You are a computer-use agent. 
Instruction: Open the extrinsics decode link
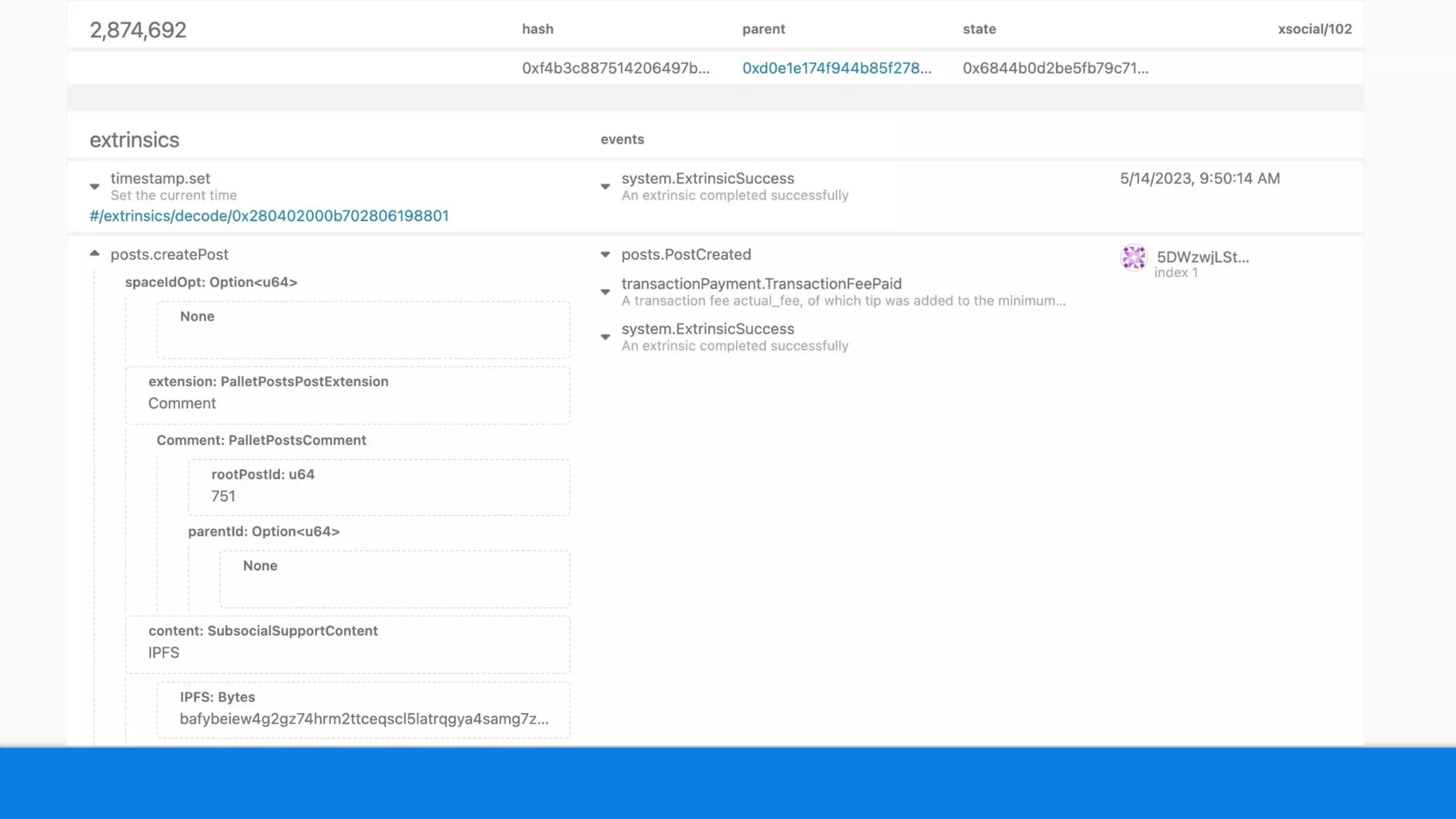(269, 216)
